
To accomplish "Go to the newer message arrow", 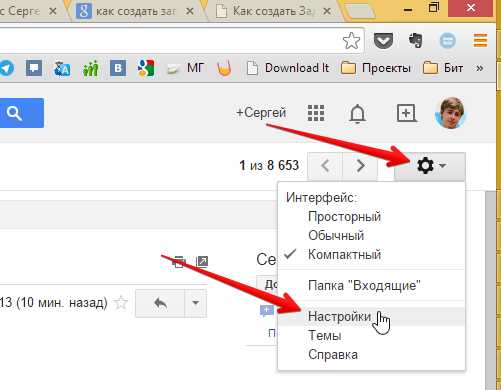I will pos(325,166).
